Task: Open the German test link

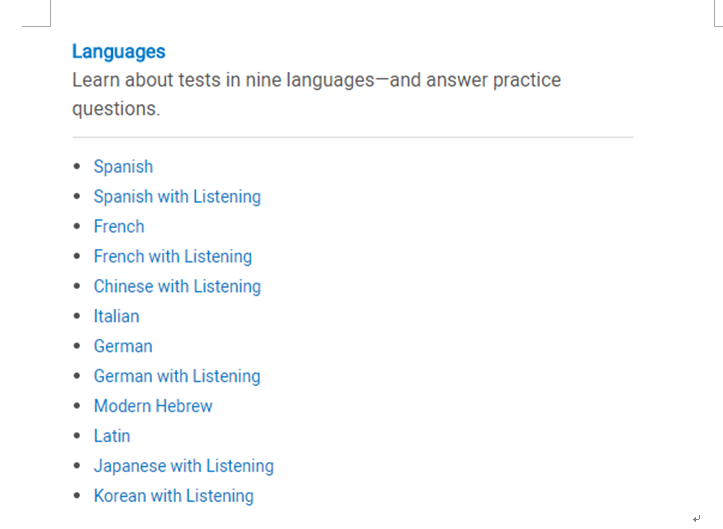Action: [x=123, y=346]
